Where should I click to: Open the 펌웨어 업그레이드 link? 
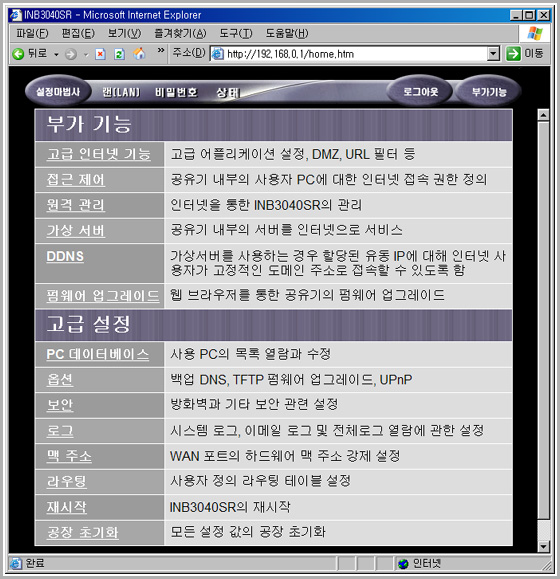coord(103,296)
